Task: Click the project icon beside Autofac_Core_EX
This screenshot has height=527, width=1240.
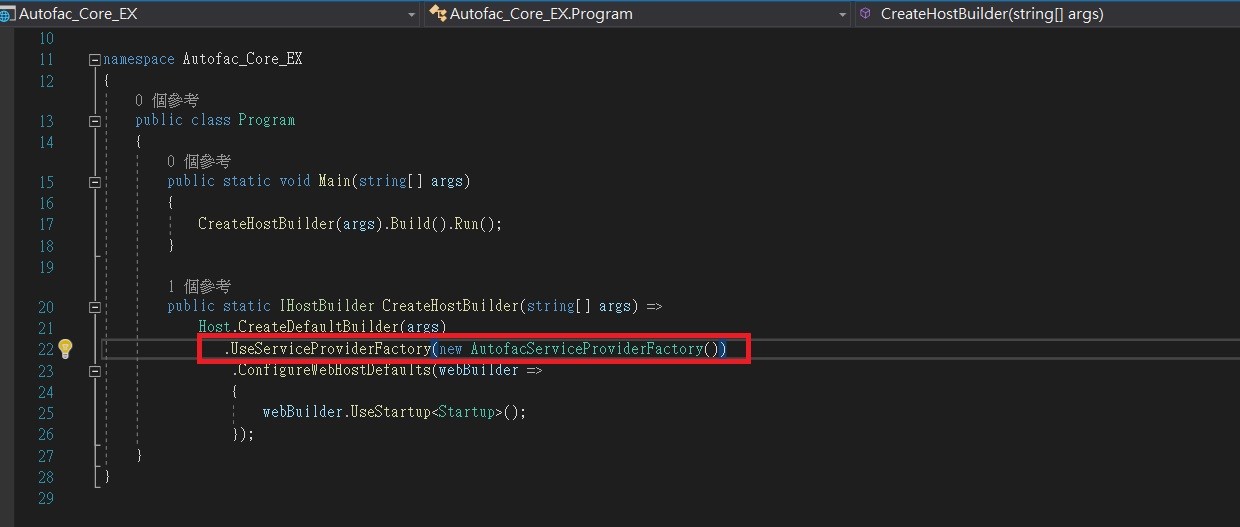Action: click(x=8, y=14)
